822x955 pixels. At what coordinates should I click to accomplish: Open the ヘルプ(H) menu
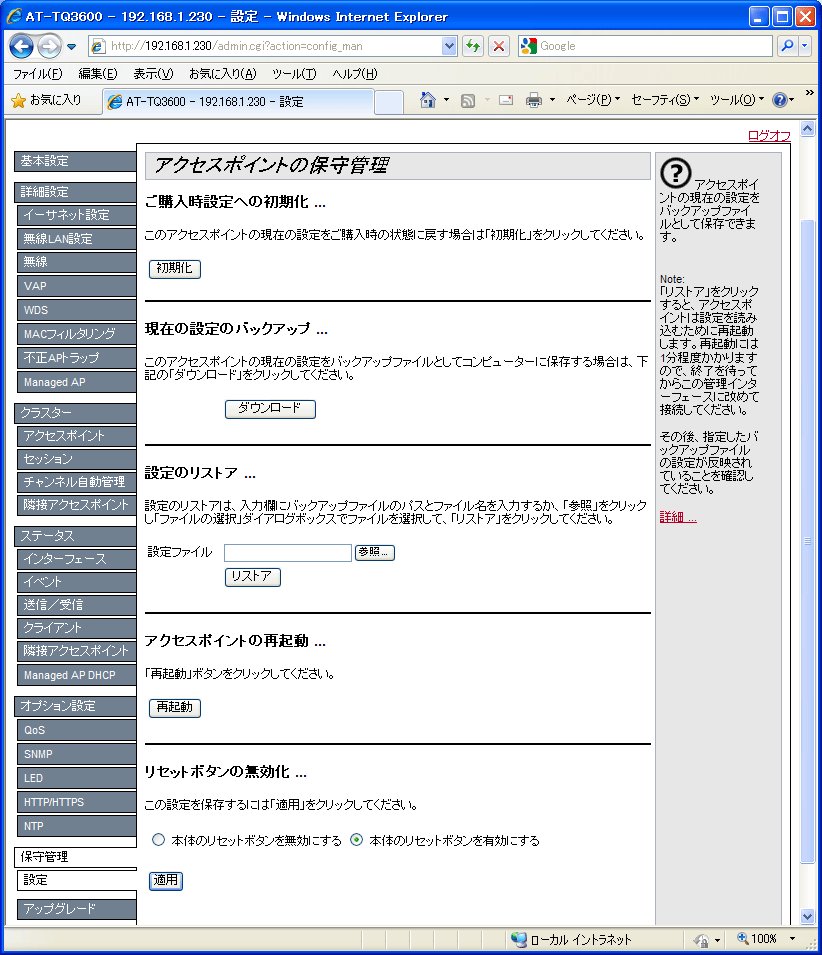click(354, 74)
